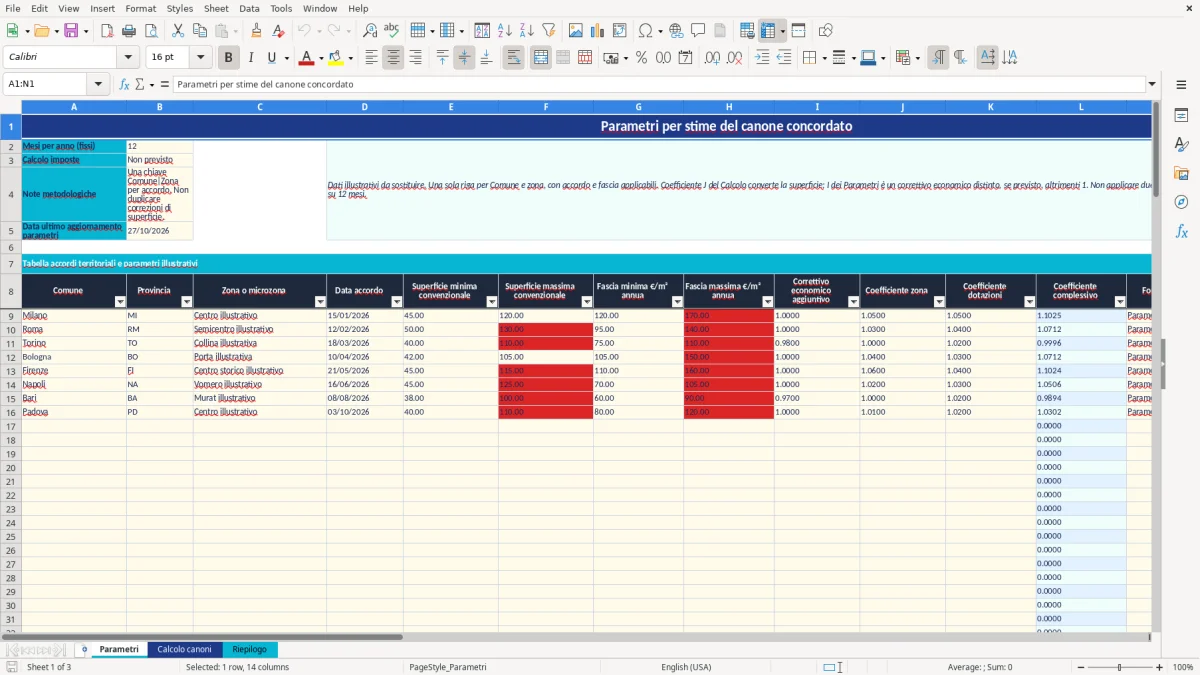Open the Sheet menu
Image resolution: width=1200 pixels, height=675 pixels.
(216, 8)
